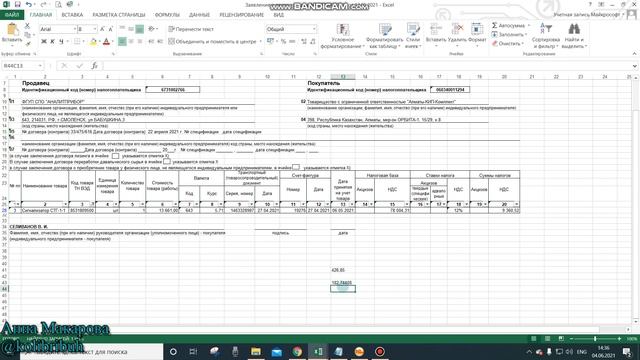Decrease decimal places
This screenshot has height=360, width=640.
point(313,41)
